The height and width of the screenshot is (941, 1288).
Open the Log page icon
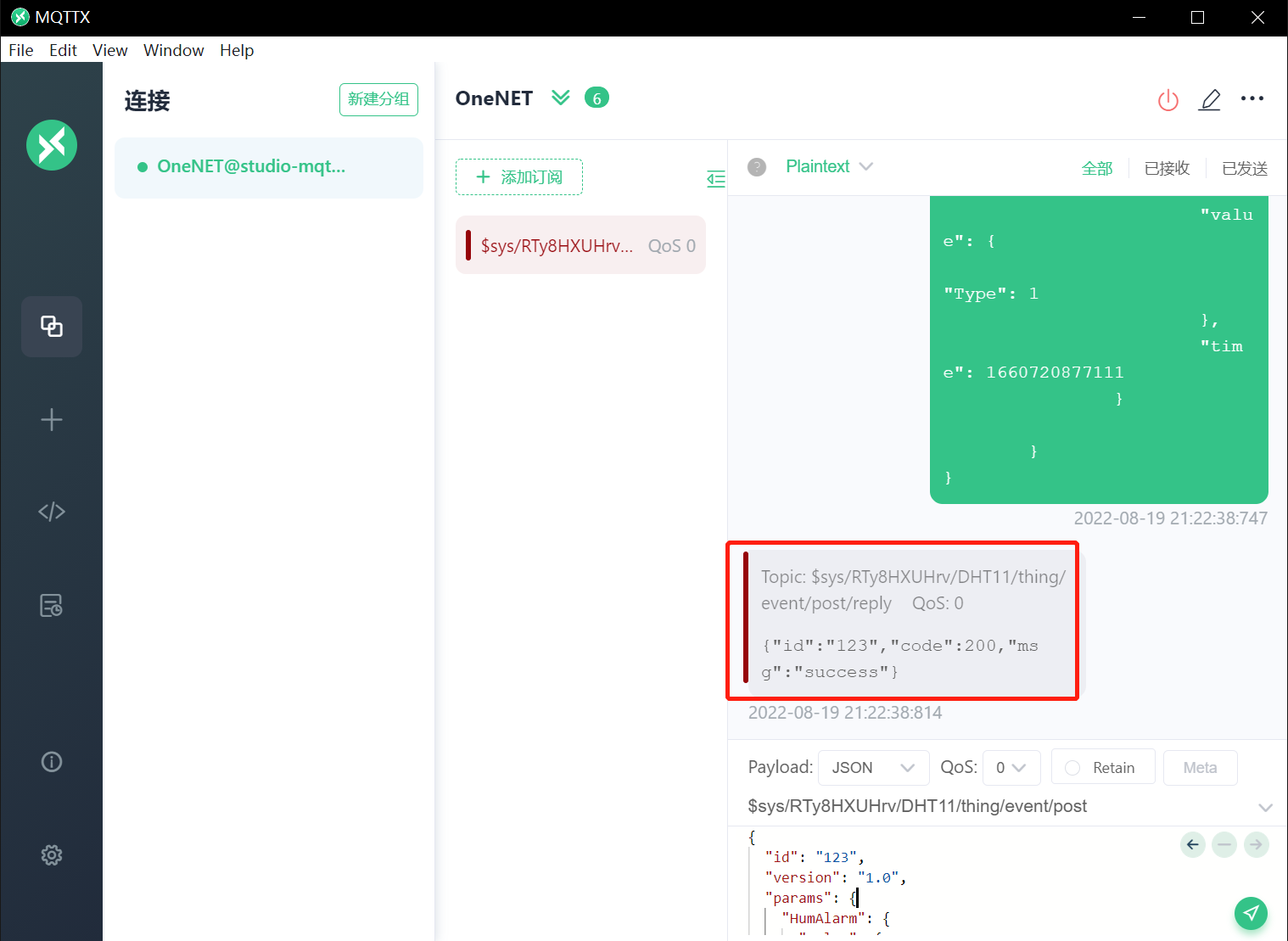pos(52,605)
